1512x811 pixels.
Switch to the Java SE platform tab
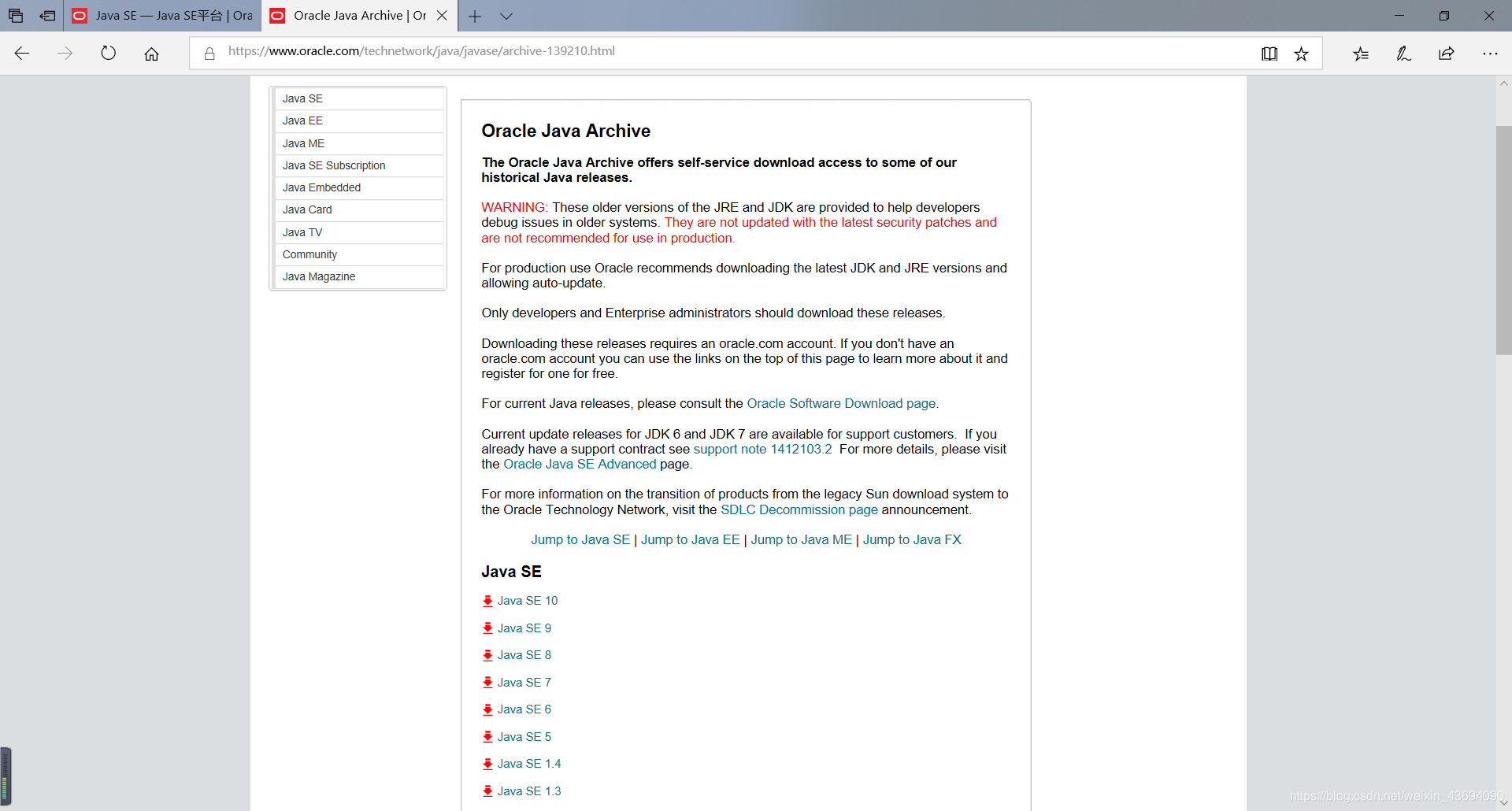tap(162, 16)
